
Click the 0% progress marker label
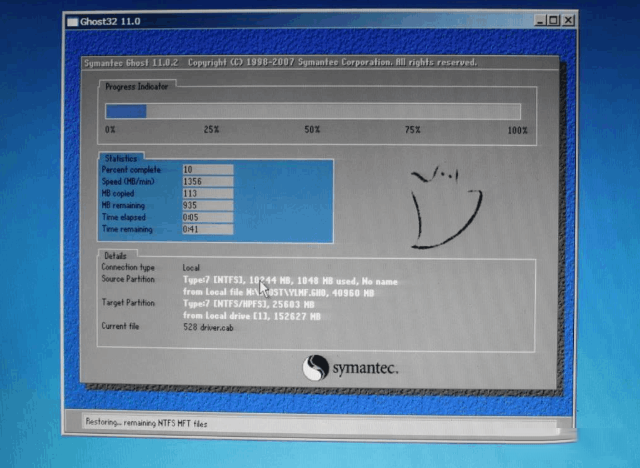tap(110, 130)
